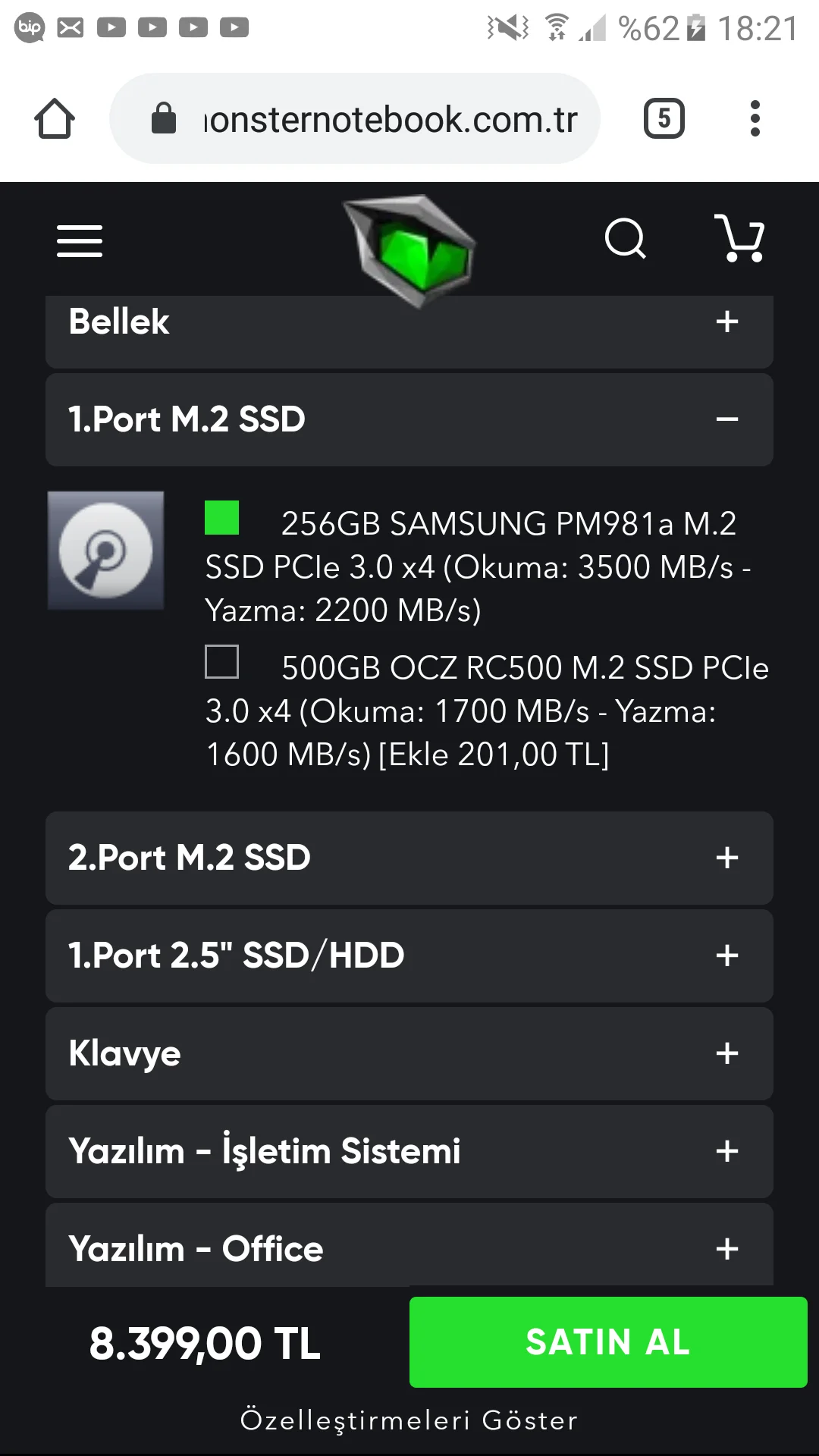The height and width of the screenshot is (1456, 819).
Task: Open the browser tab switcher showing 5
Action: coord(664,119)
